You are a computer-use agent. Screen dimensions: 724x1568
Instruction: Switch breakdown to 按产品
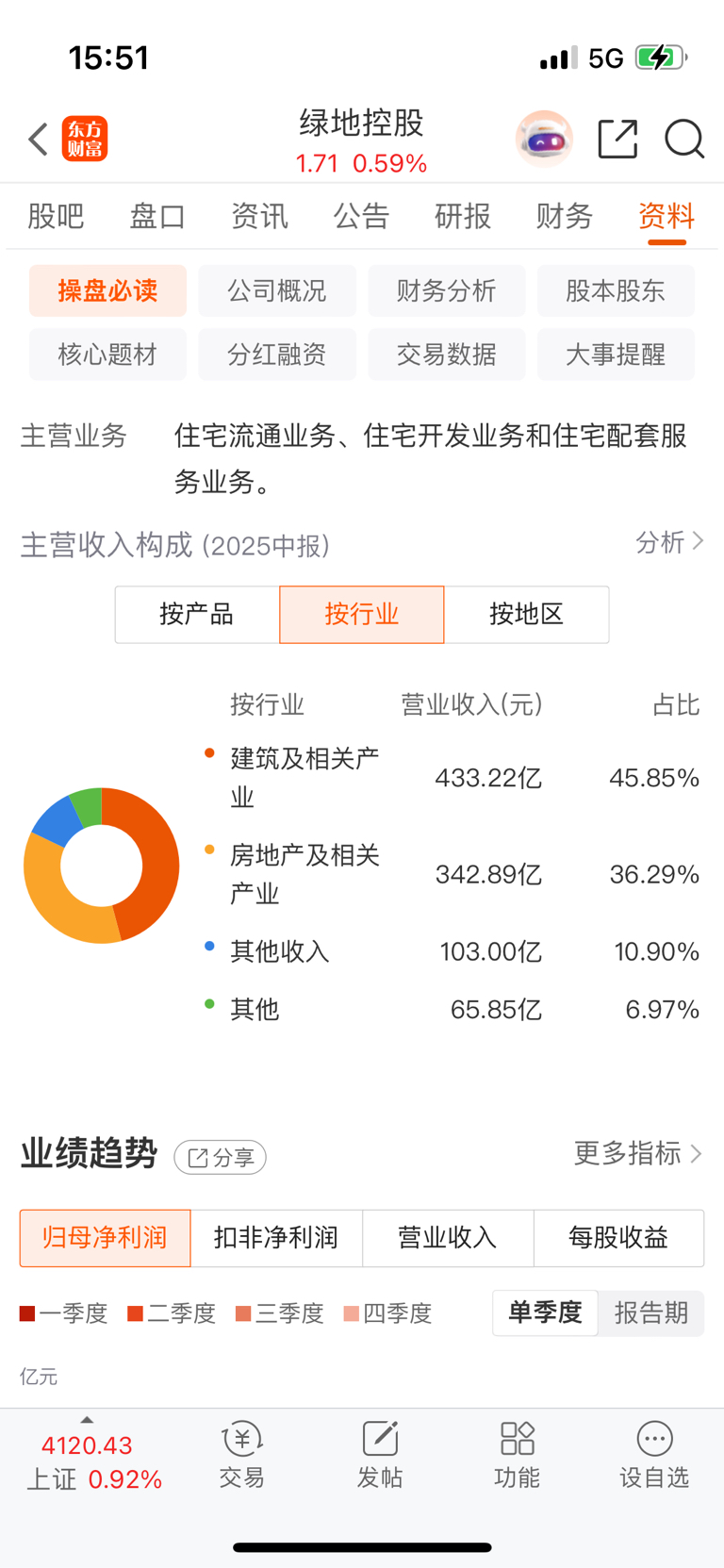[x=197, y=615]
